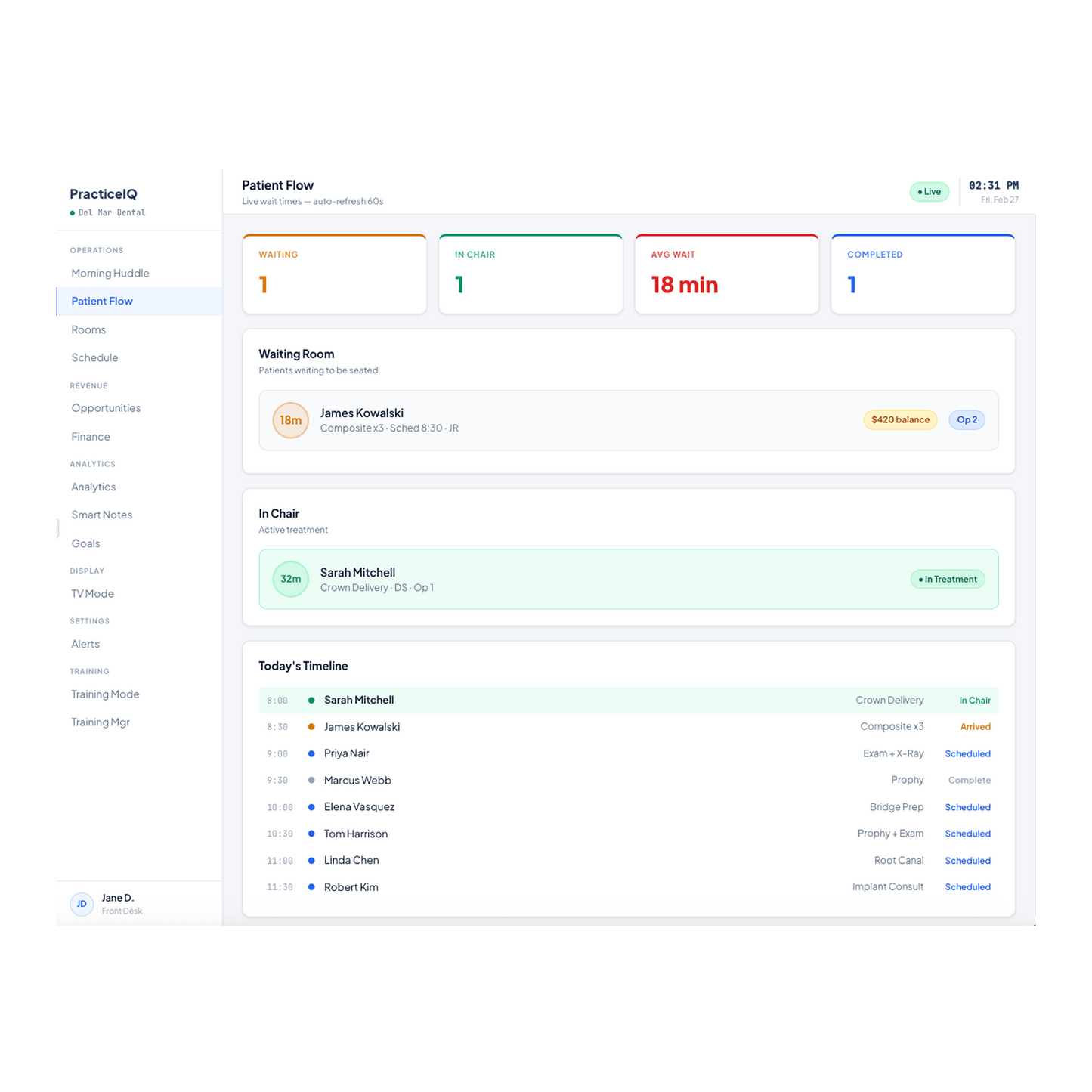Open the Completed stat card
The height and width of the screenshot is (1092, 1092).
923,274
